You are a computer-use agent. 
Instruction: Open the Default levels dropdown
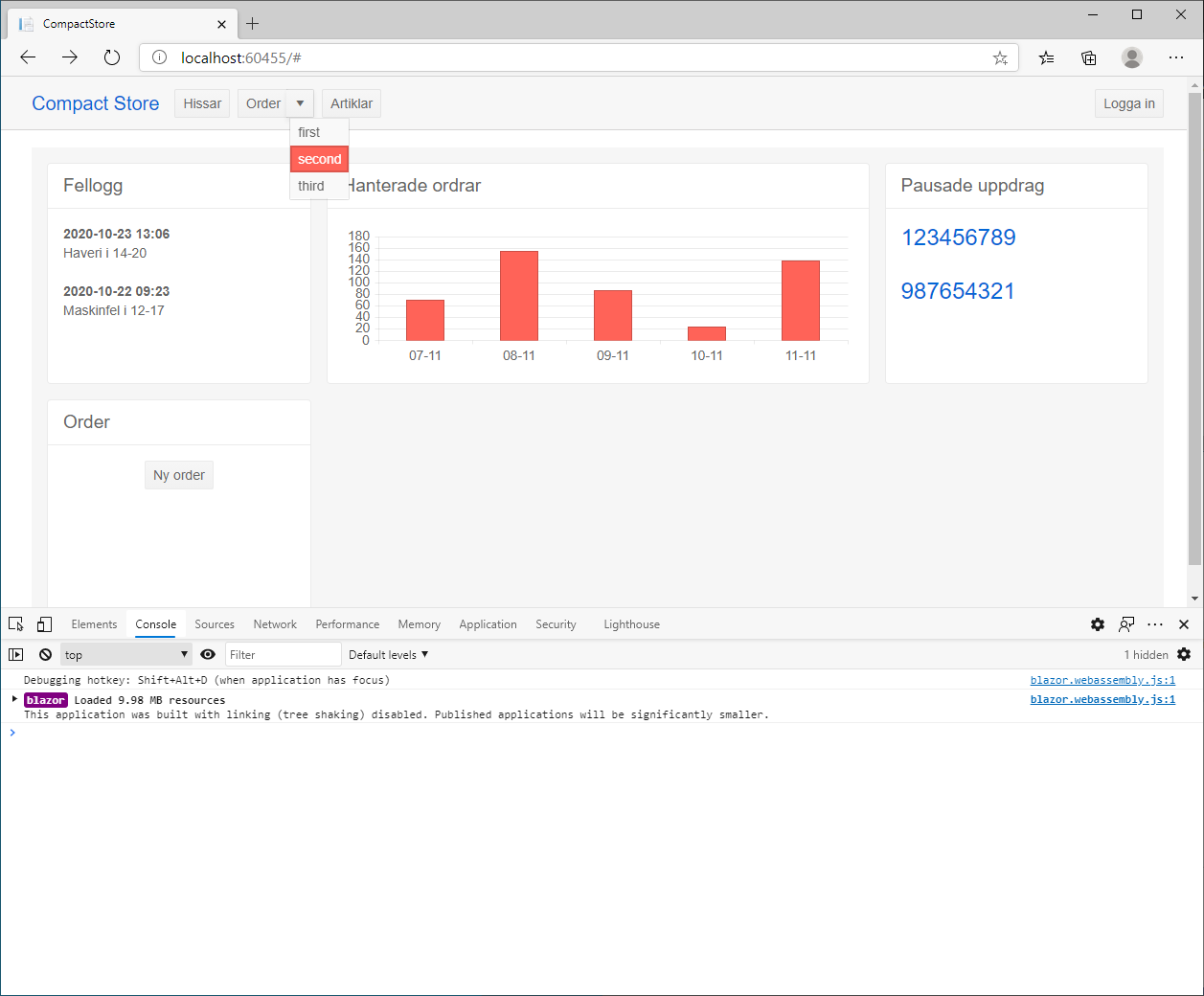click(388, 655)
